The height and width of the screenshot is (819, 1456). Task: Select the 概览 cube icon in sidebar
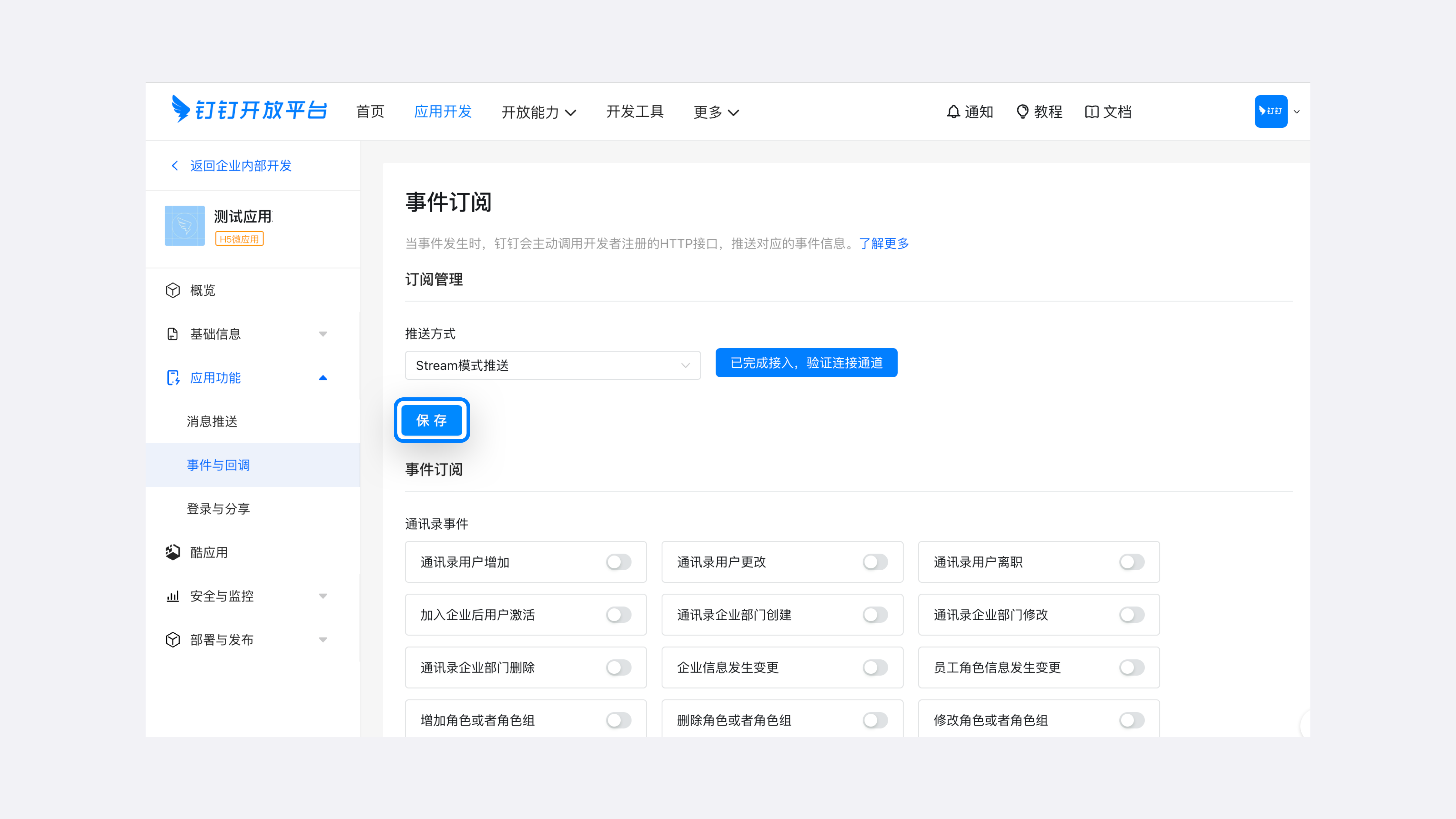173,290
